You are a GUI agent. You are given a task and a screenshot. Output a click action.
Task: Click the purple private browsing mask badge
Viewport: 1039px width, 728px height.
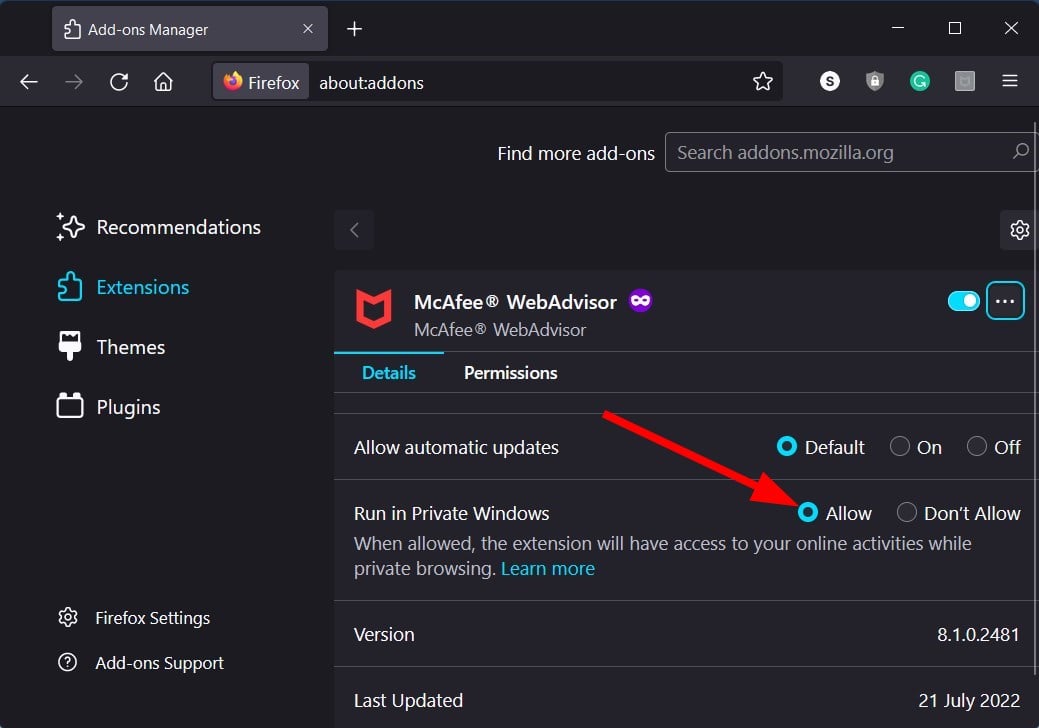pyautogui.click(x=640, y=301)
